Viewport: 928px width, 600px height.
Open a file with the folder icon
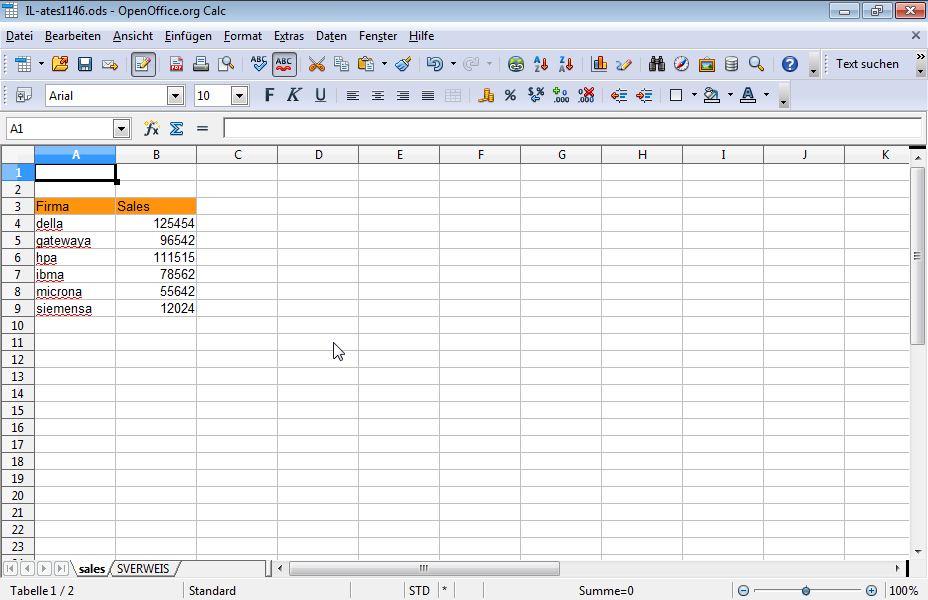[x=60, y=64]
